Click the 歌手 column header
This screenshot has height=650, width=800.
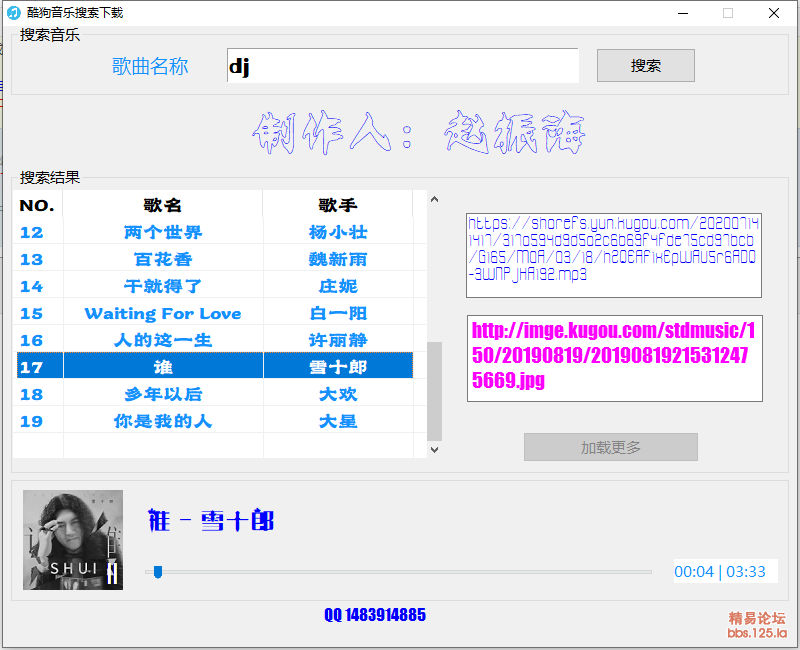coord(338,205)
